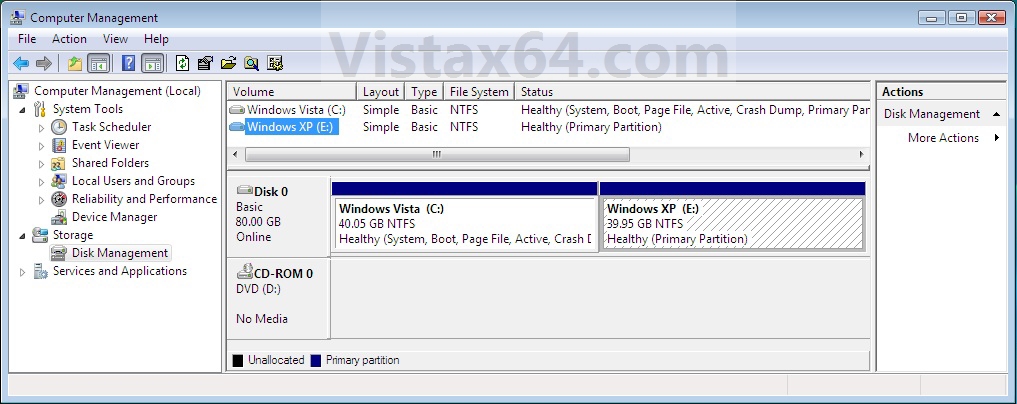Toggle the Show/Hide Console Tree button

(99, 64)
